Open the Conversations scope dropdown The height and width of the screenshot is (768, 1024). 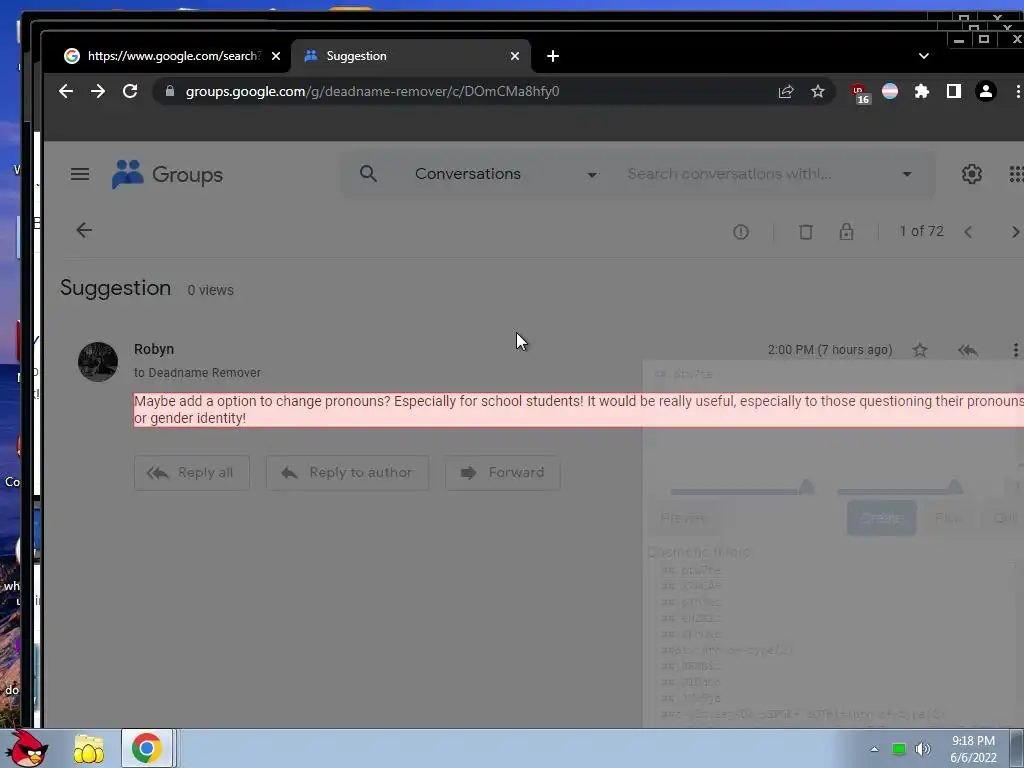[x=505, y=174]
